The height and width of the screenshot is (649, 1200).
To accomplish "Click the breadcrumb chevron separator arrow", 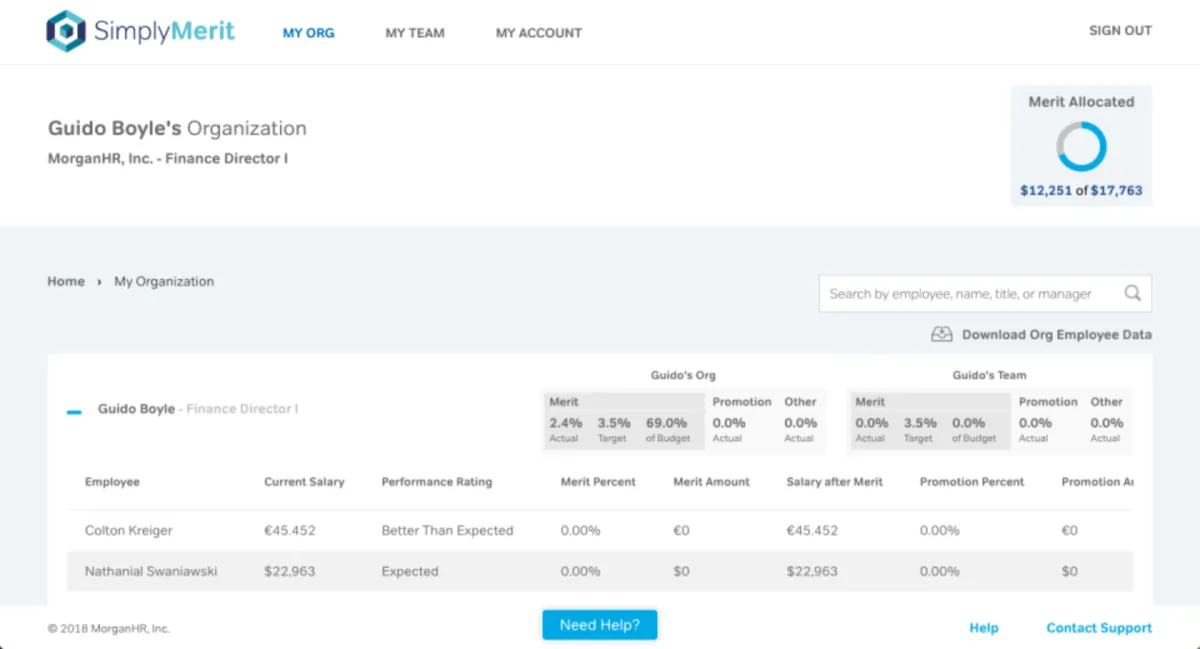I will coord(99,282).
